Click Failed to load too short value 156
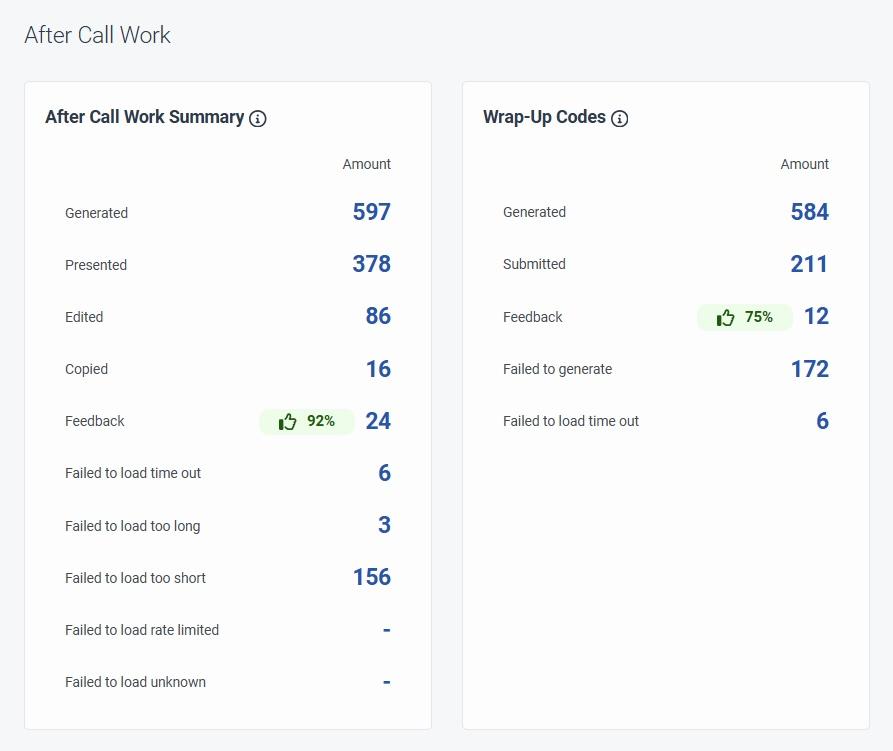Image resolution: width=893 pixels, height=751 pixels. click(372, 576)
